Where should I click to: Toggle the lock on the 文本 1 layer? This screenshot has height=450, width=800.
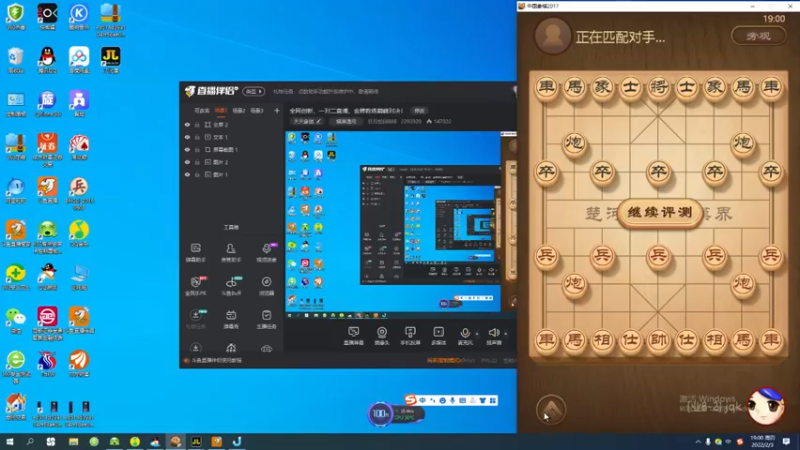pos(197,137)
